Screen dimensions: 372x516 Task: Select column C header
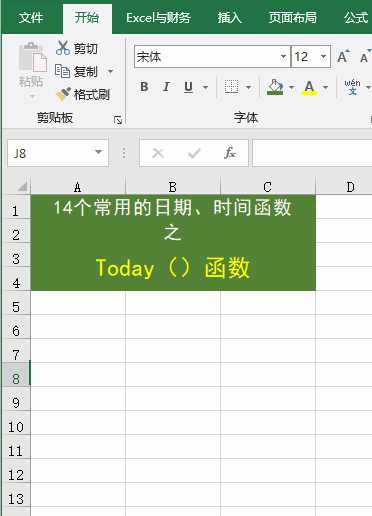click(x=268, y=187)
